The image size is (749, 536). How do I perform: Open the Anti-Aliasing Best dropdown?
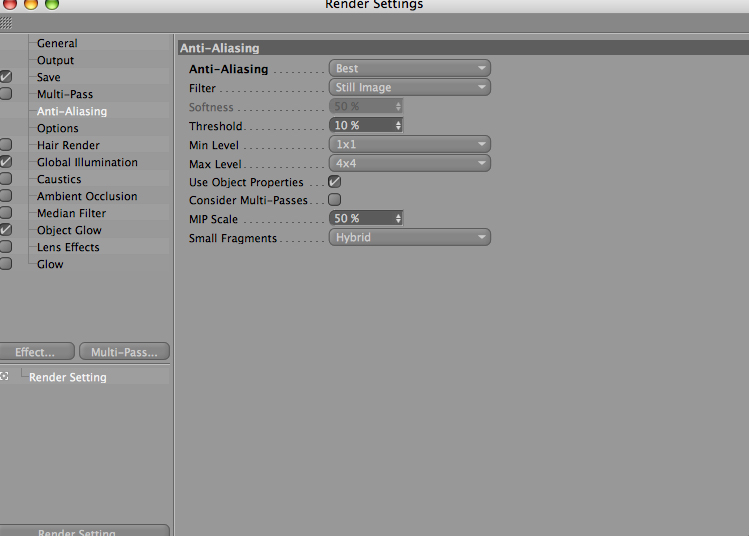(410, 68)
